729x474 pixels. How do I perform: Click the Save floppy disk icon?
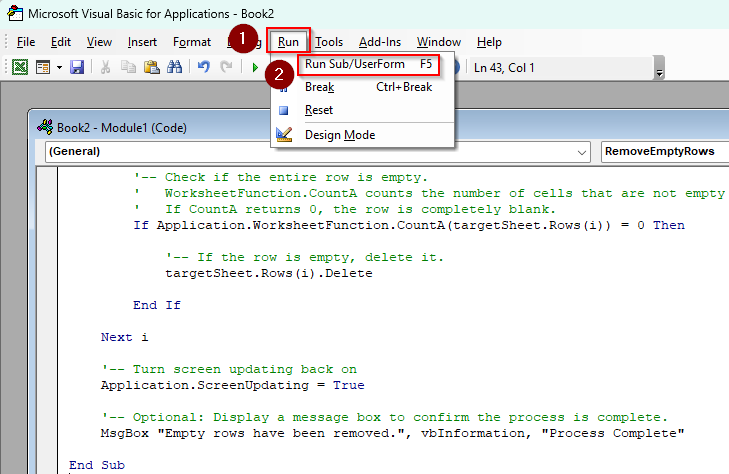click(77, 67)
